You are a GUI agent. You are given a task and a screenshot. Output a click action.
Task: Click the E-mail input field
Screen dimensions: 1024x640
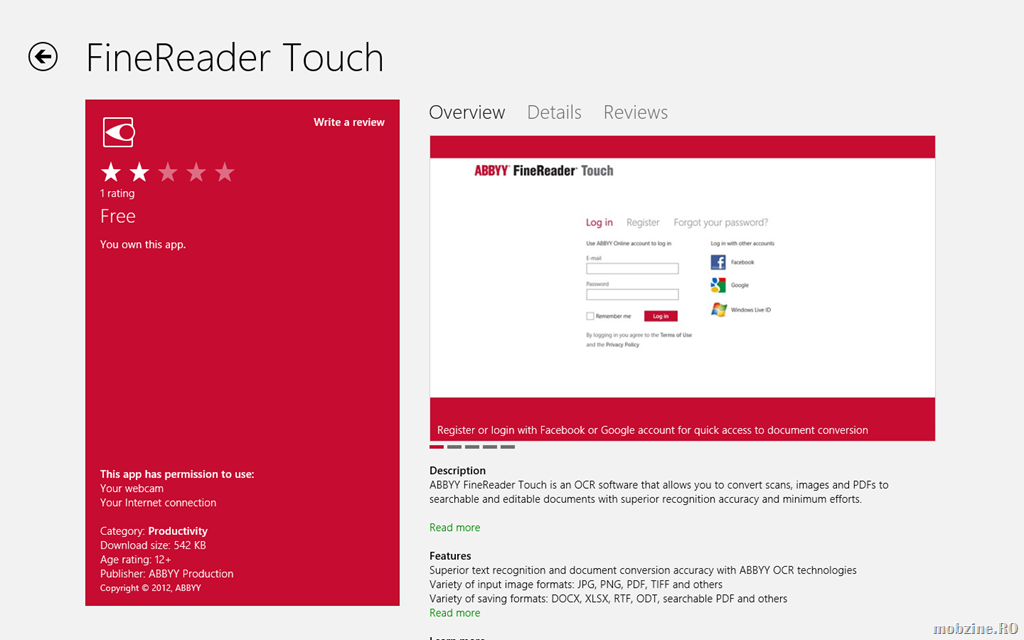pyautogui.click(x=632, y=269)
